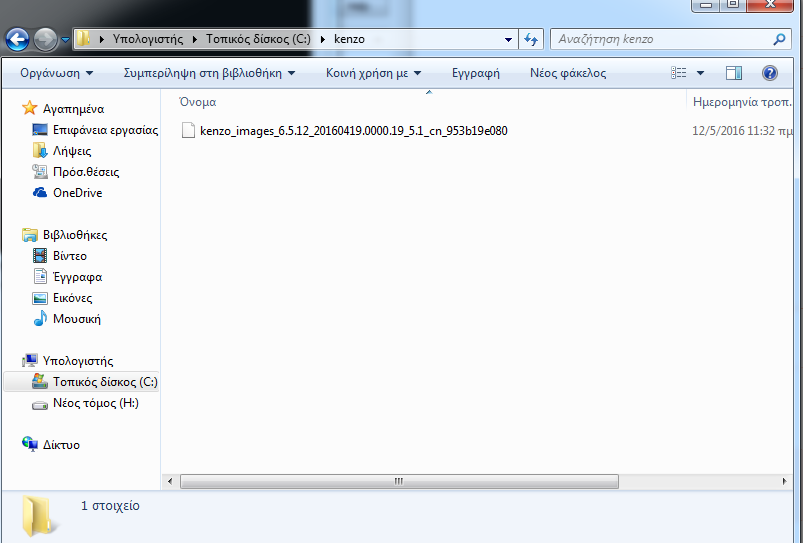The image size is (803, 543).
Task: Click the Βιβλιοθήκες libraries icon
Action: click(x=30, y=235)
